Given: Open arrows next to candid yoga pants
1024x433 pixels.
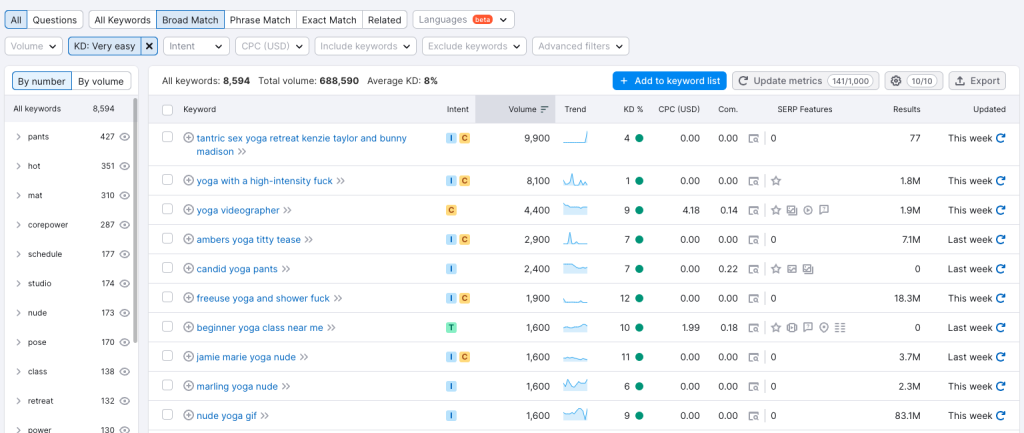Looking at the screenshot, I should (x=285, y=269).
